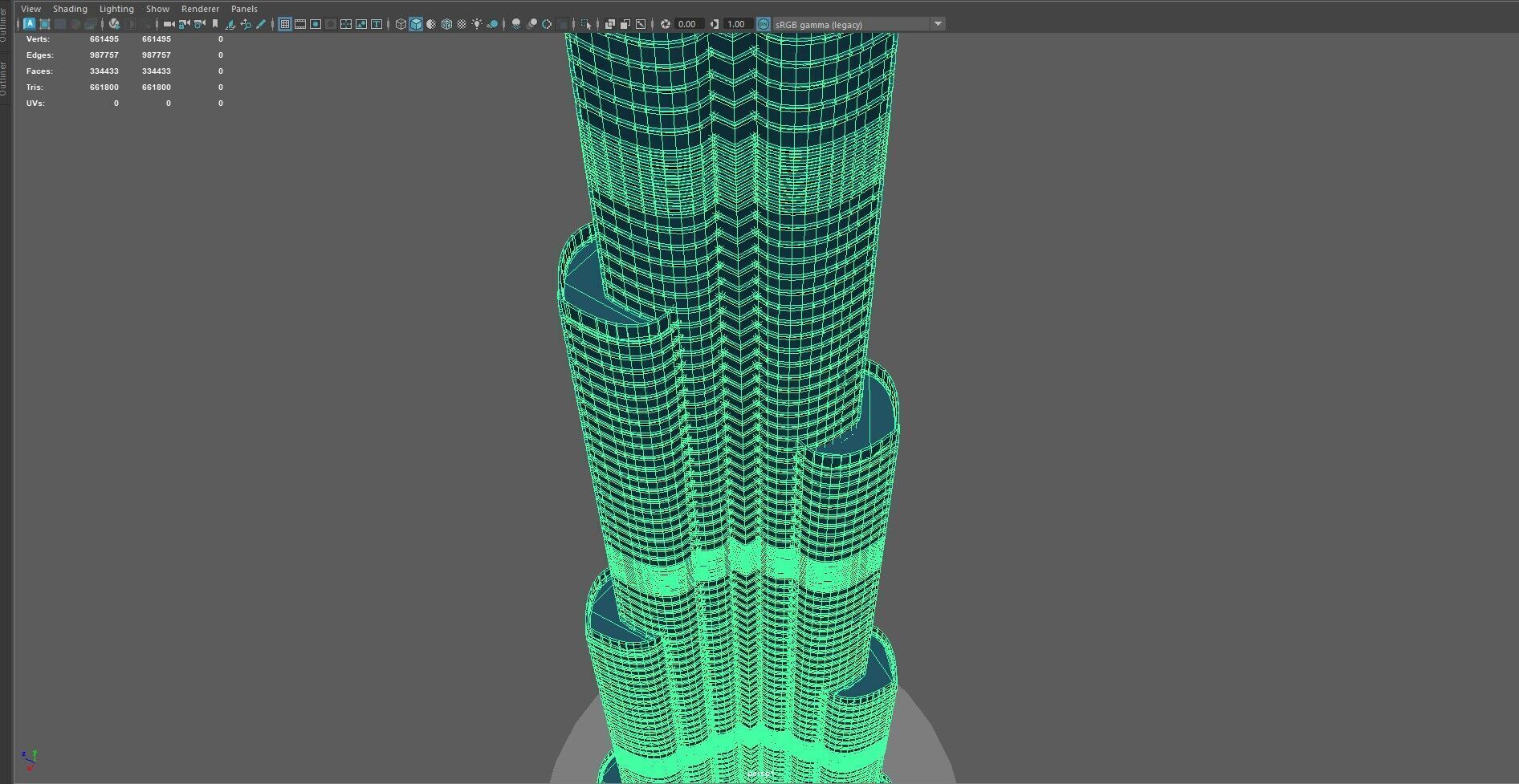Click the Use Default Material icon
1519x784 pixels.
(431, 24)
